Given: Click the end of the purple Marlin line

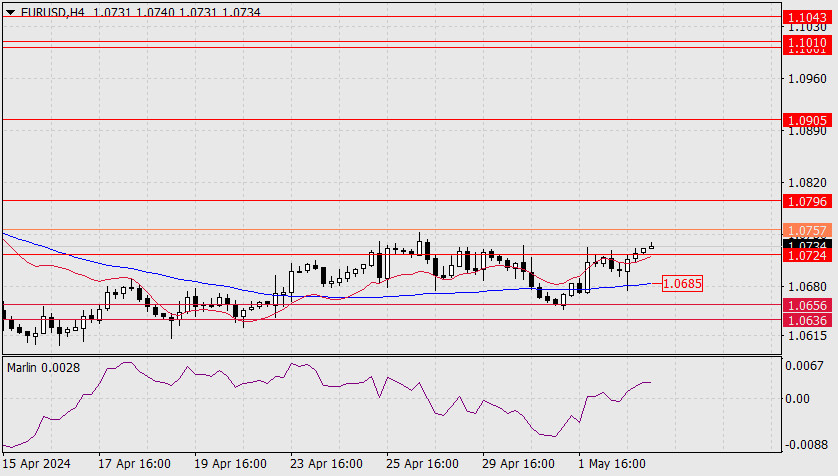Looking at the screenshot, I should click(649, 383).
